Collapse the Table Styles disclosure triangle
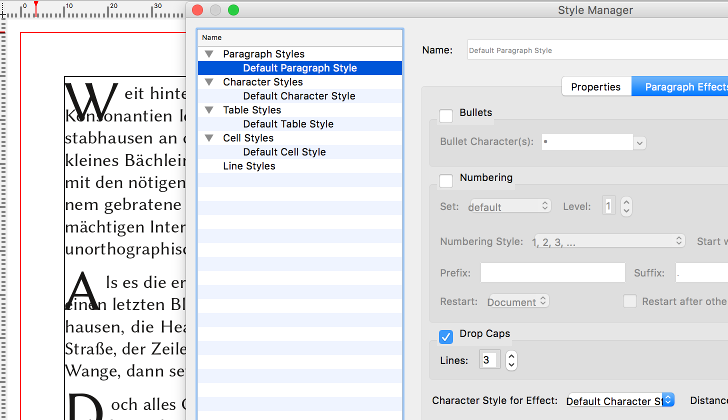 tap(209, 110)
